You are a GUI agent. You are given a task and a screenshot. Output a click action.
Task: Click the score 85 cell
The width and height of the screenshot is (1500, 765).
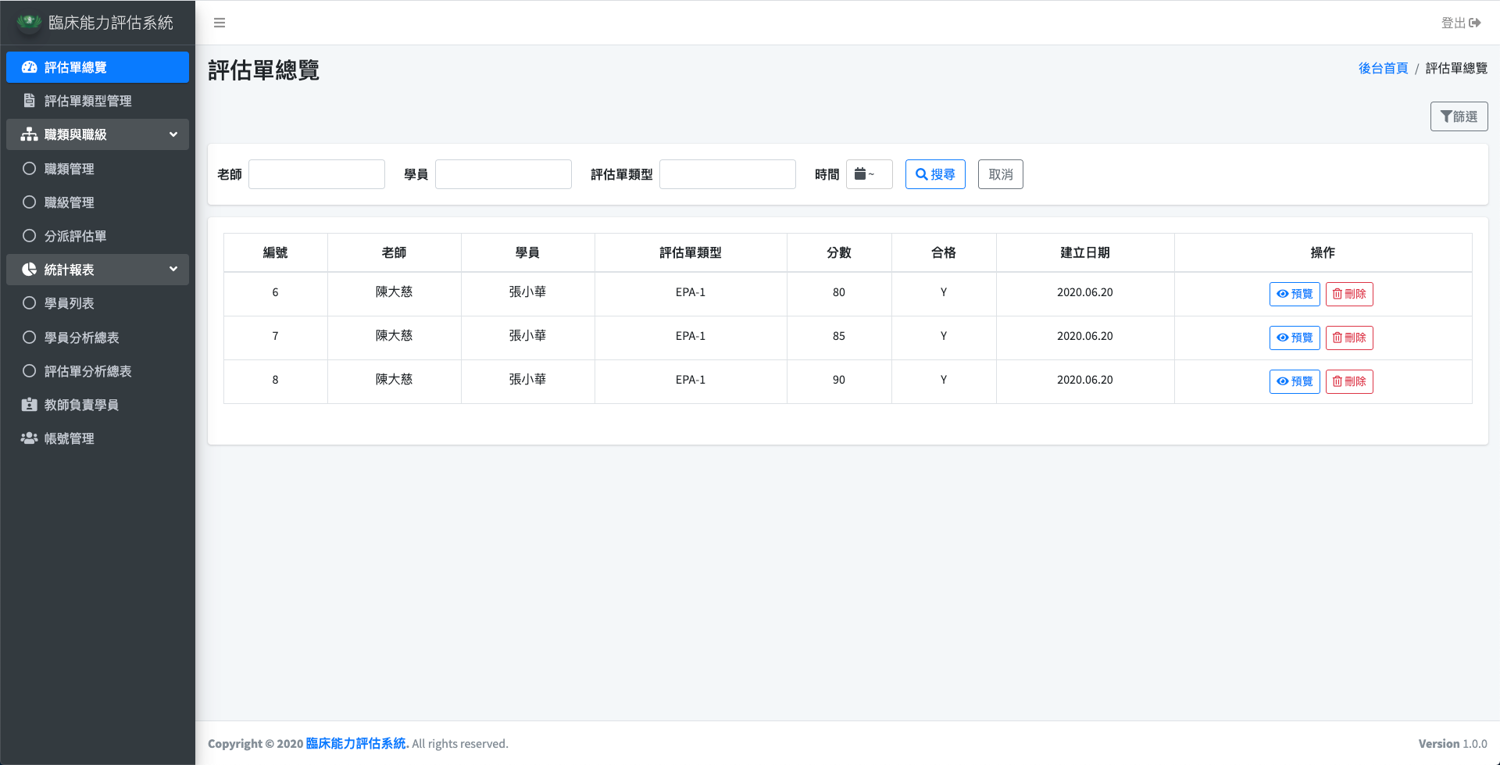(x=839, y=336)
